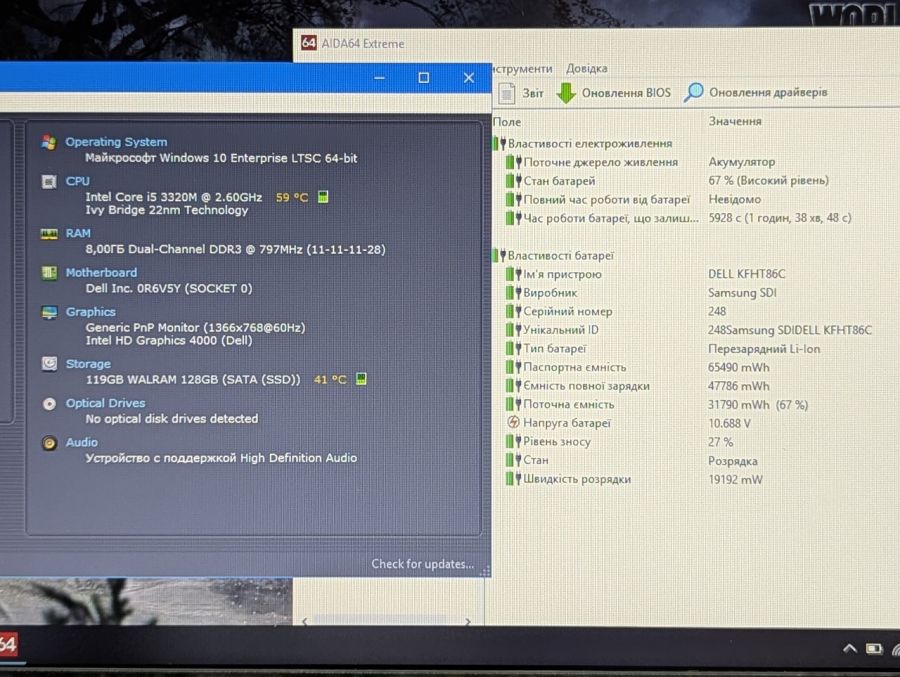The width and height of the screenshot is (900, 677).
Task: Click the value Samsung SDI
Action: (742, 292)
